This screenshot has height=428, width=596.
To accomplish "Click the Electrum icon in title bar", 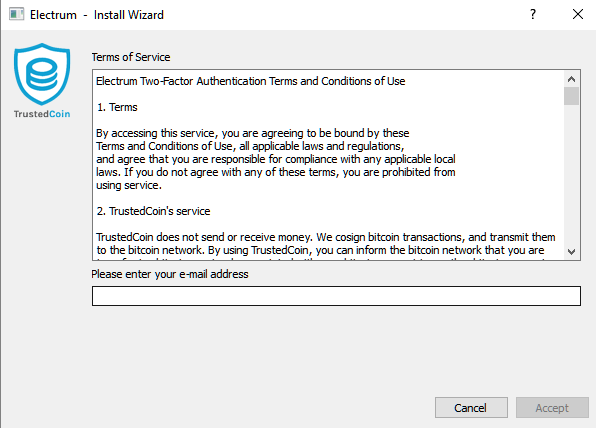I will 16,14.
